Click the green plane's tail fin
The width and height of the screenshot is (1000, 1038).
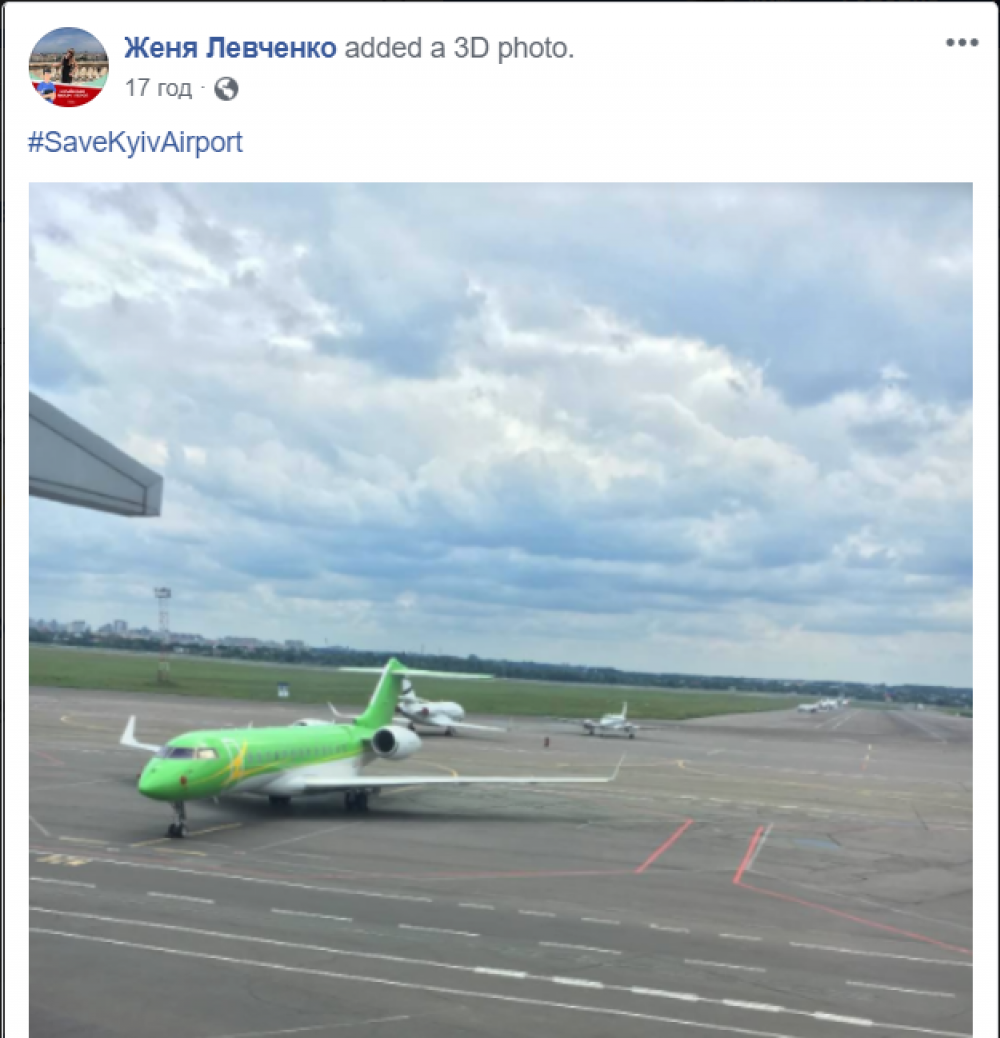(x=383, y=691)
